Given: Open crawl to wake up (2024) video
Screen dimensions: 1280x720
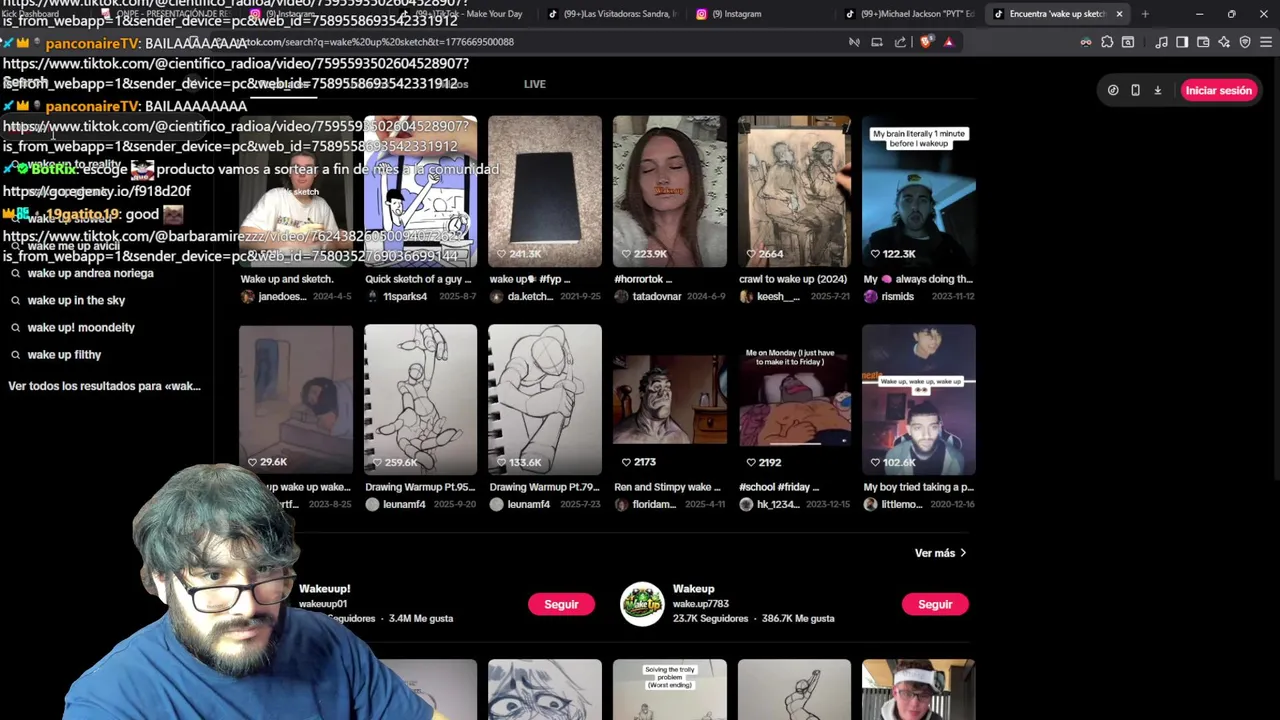Looking at the screenshot, I should coord(794,191).
